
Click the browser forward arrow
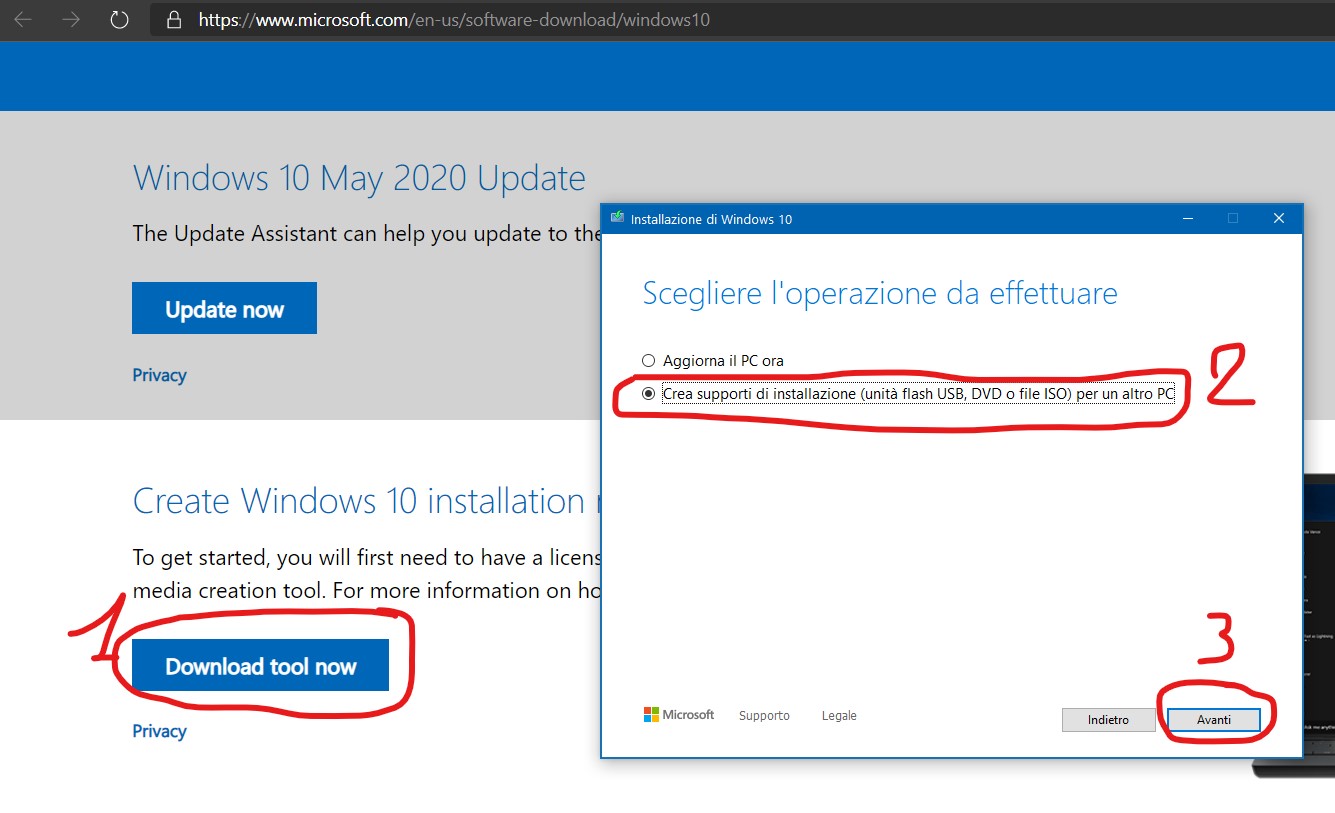coord(71,20)
